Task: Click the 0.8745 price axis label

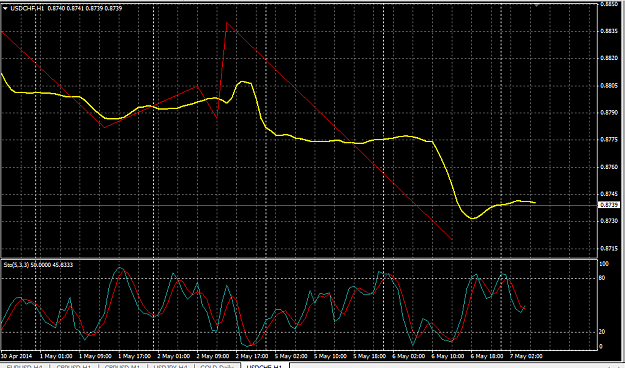Action: pos(609,194)
